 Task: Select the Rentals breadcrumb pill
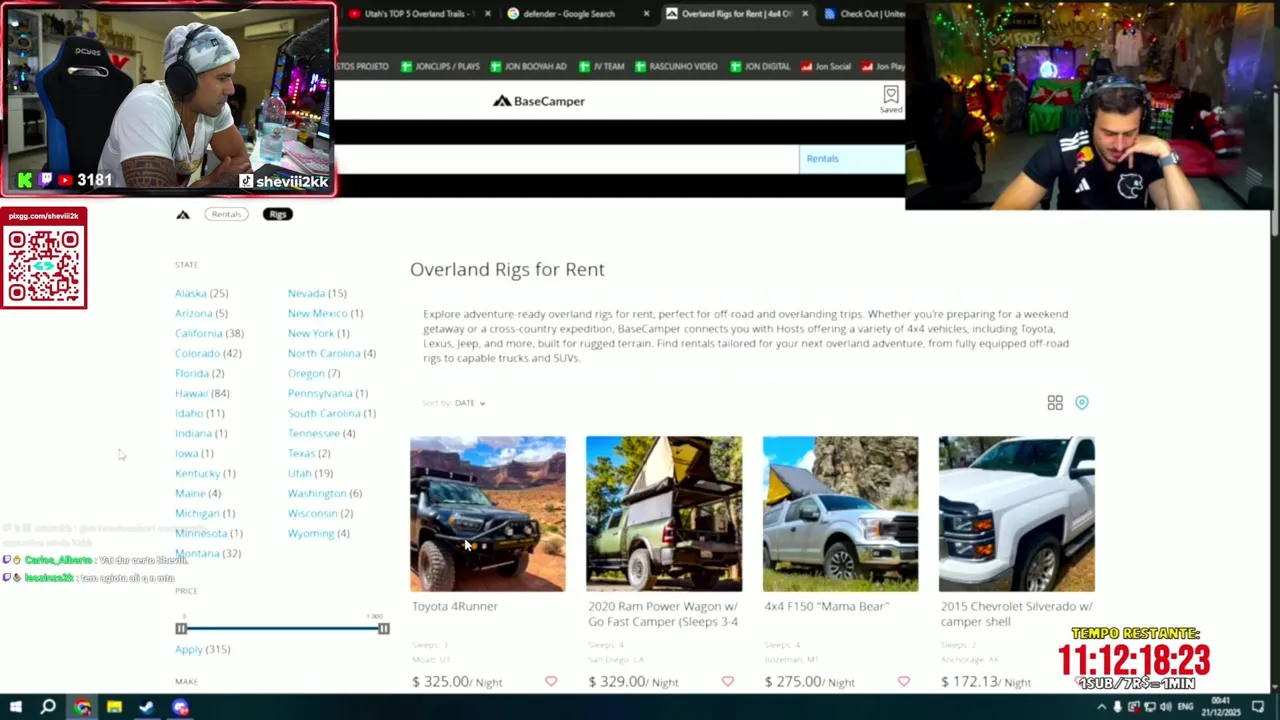coord(227,214)
